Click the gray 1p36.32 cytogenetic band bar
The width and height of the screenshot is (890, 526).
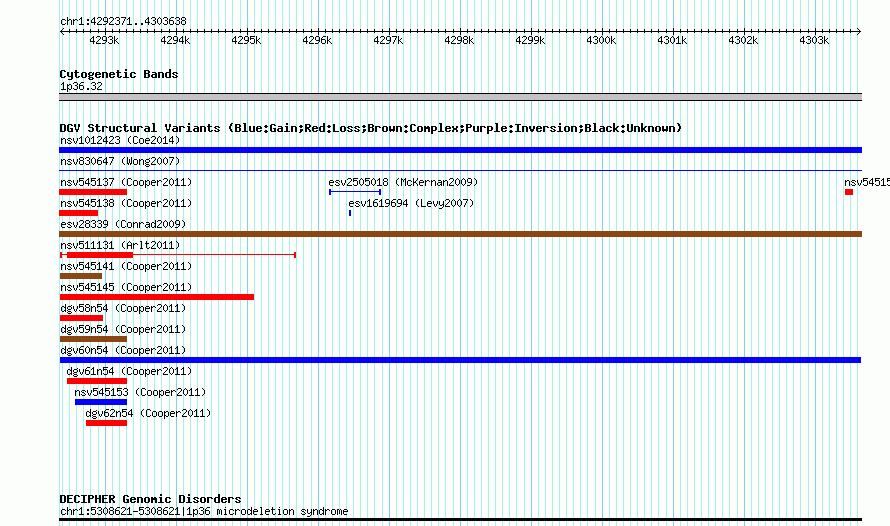coord(460,97)
